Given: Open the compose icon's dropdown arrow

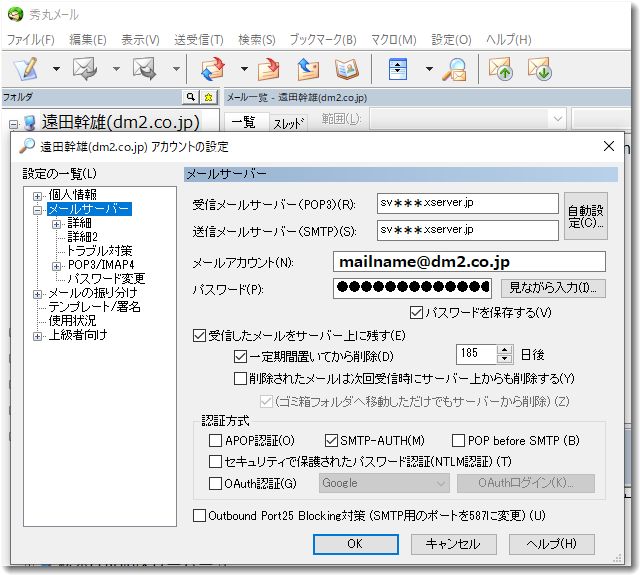Looking at the screenshot, I should coord(56,69).
